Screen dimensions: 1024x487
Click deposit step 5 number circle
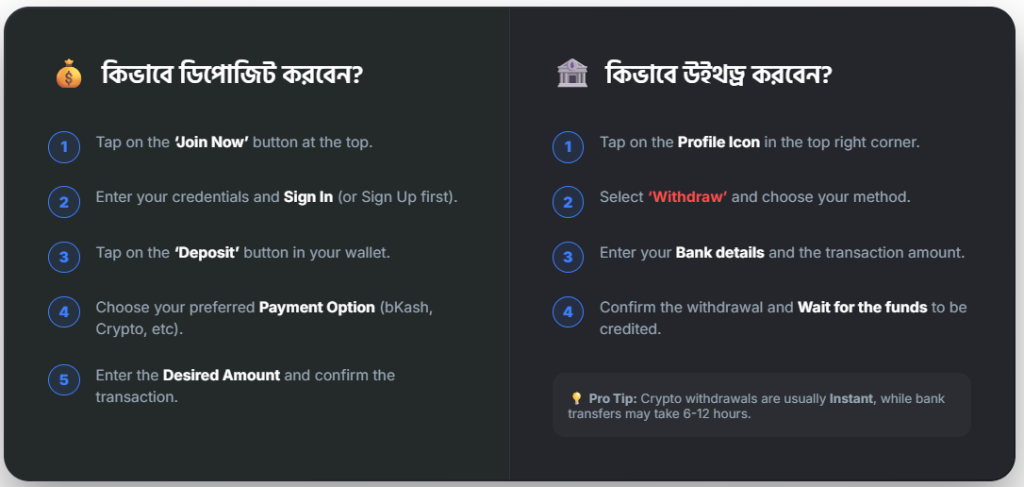[x=64, y=380]
